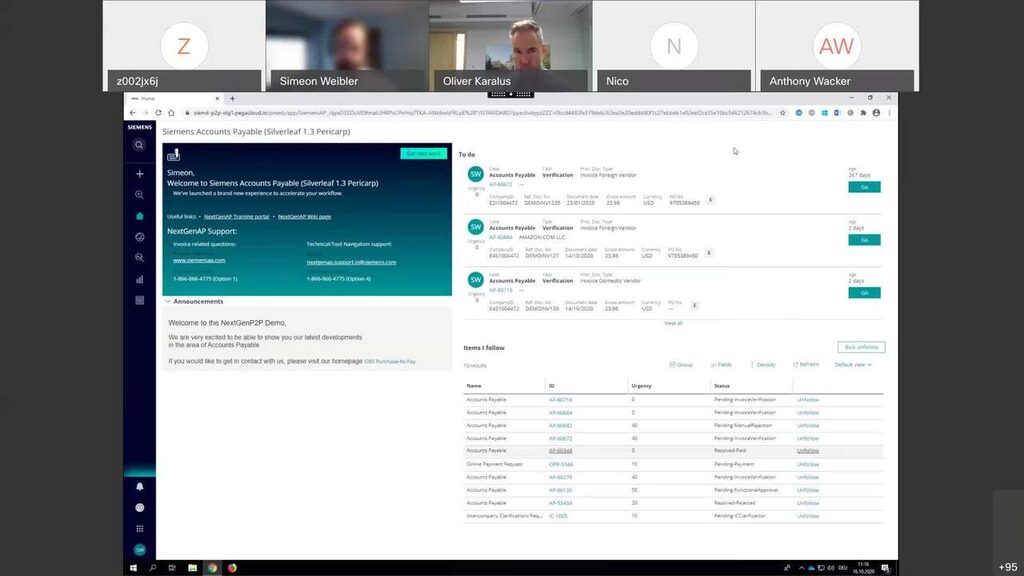
Task: Click the Fields icon above the results
Action: 721,365
